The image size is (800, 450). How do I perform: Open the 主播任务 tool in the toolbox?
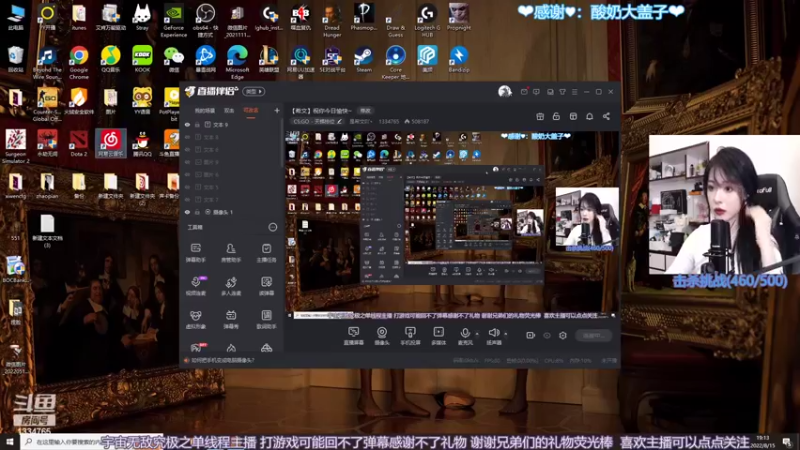tap(266, 252)
